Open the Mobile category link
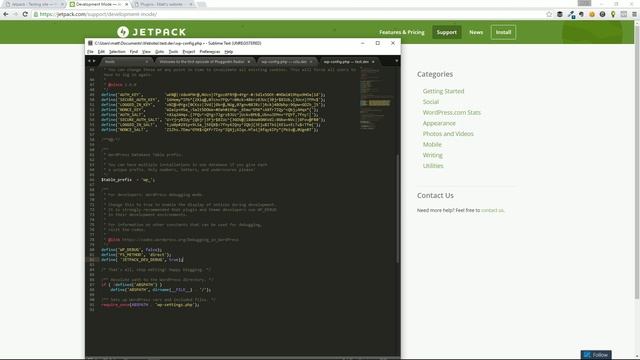The height and width of the screenshot is (360, 640). coord(432,144)
